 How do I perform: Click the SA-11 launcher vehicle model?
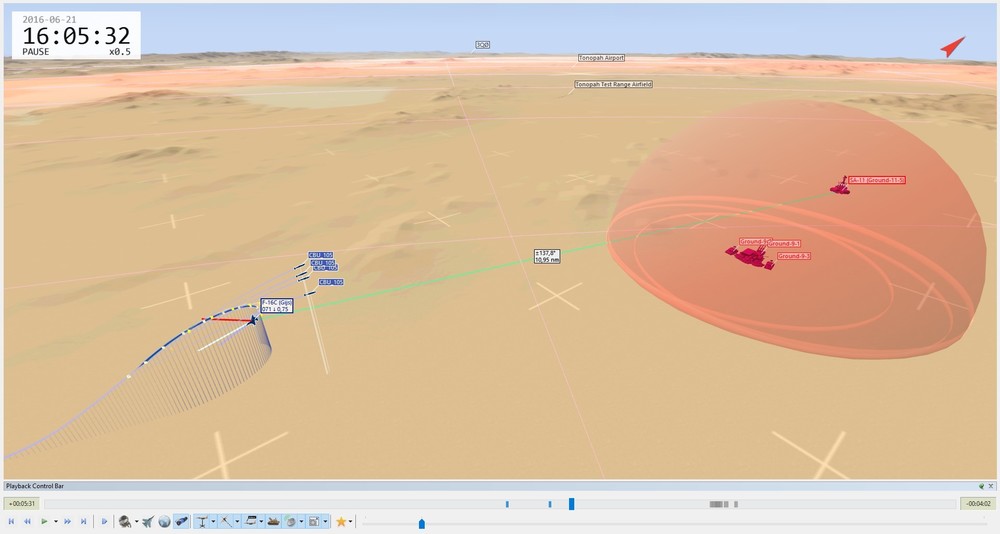coord(840,186)
